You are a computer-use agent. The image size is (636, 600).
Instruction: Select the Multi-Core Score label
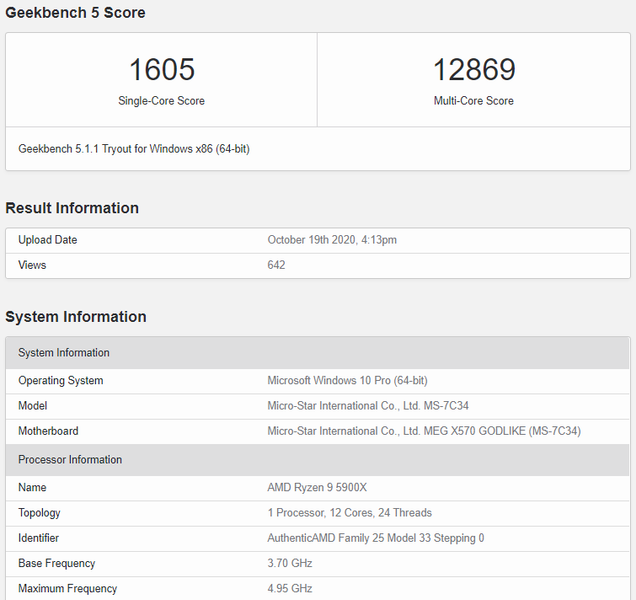click(474, 101)
